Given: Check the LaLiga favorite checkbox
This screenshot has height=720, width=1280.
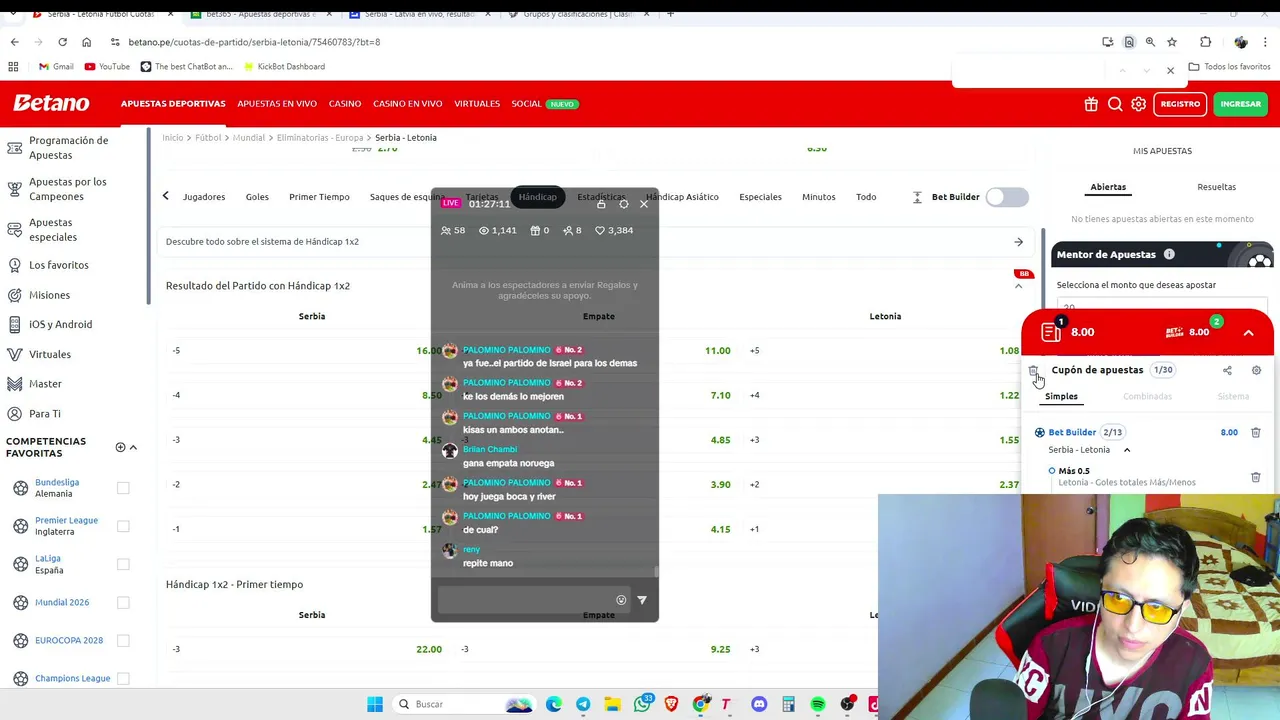Looking at the screenshot, I should pyautogui.click(x=123, y=564).
